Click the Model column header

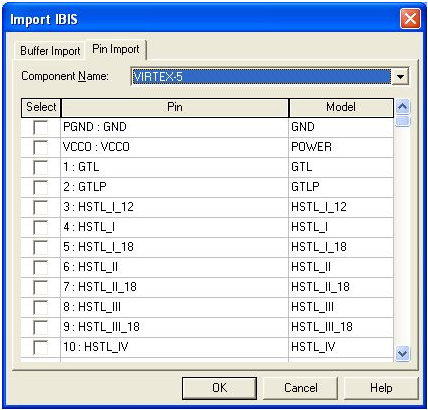tap(341, 107)
